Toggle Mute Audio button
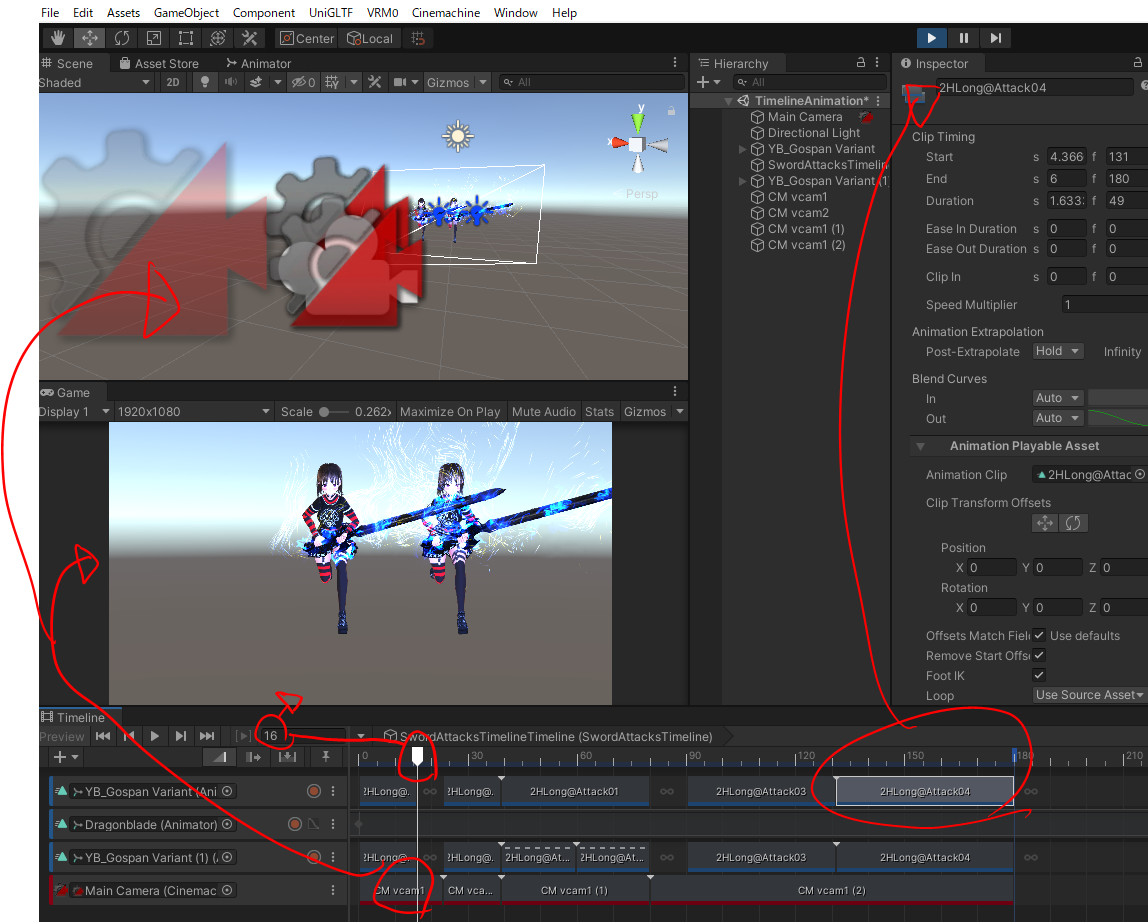 544,412
